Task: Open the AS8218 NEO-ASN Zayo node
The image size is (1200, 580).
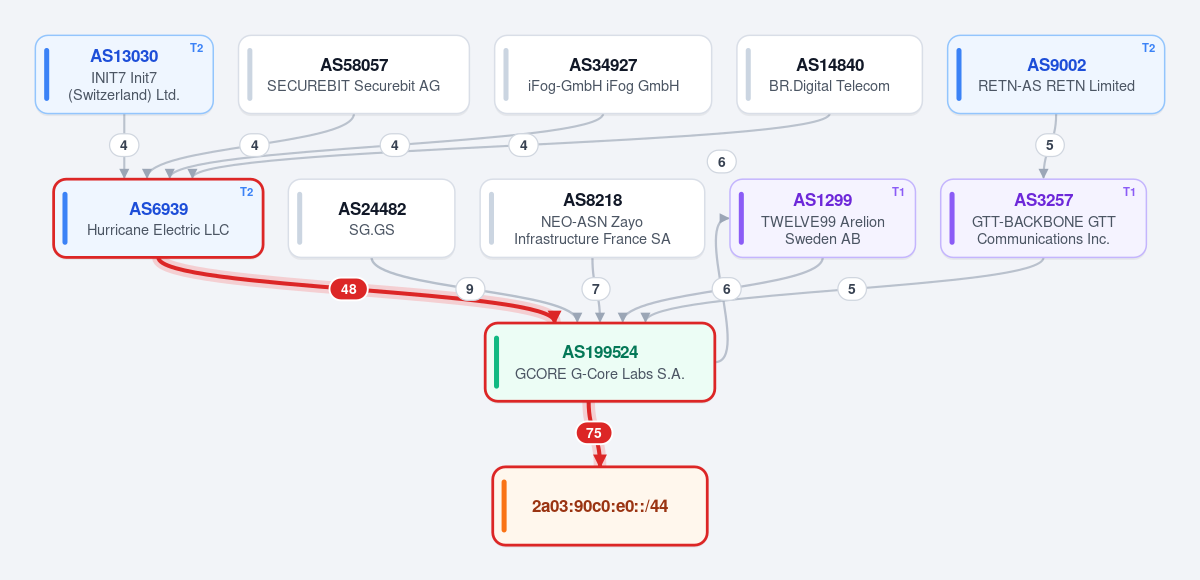Action: tap(593, 218)
